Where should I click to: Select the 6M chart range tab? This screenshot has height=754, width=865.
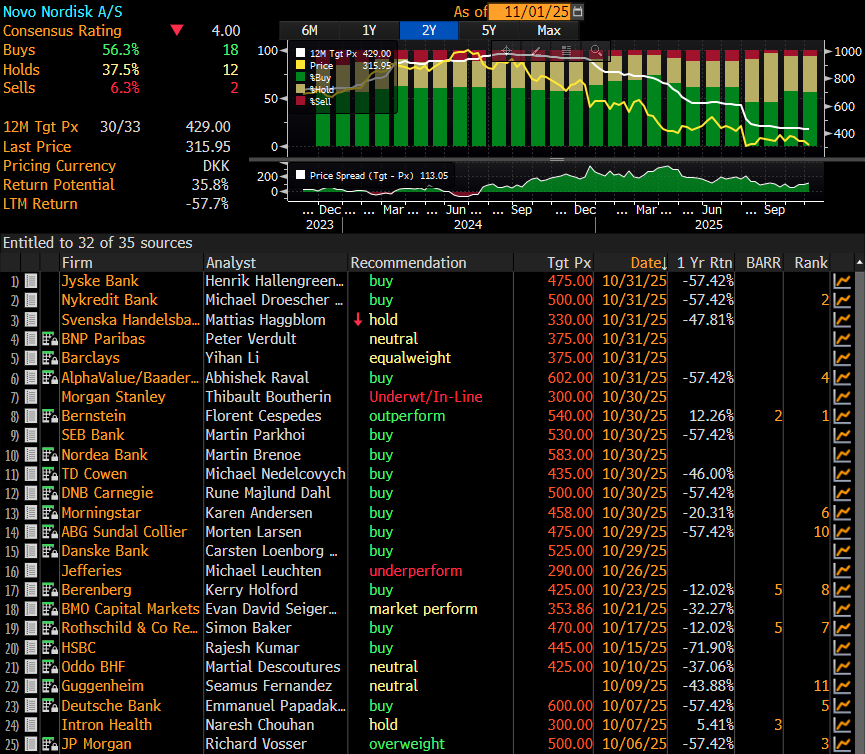(x=308, y=30)
